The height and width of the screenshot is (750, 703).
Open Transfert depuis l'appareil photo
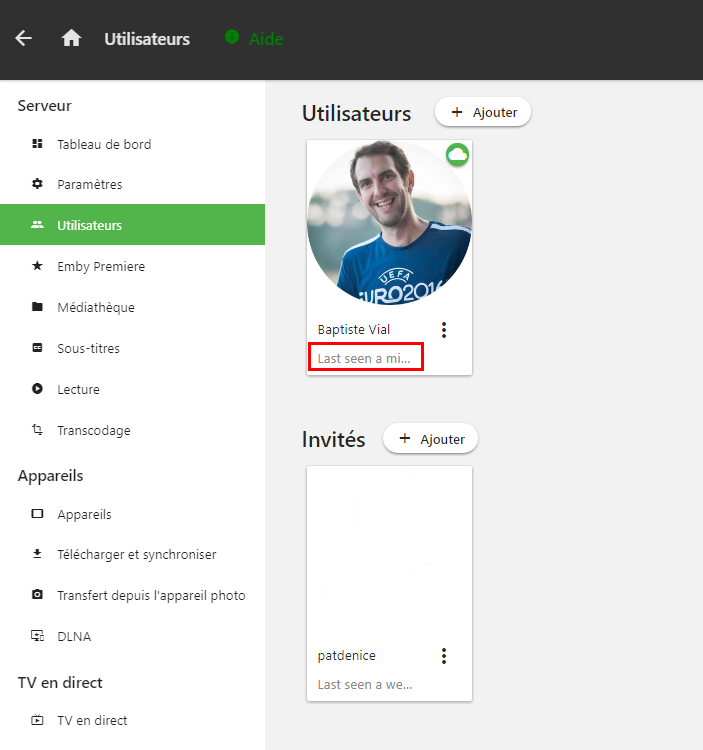click(132, 595)
